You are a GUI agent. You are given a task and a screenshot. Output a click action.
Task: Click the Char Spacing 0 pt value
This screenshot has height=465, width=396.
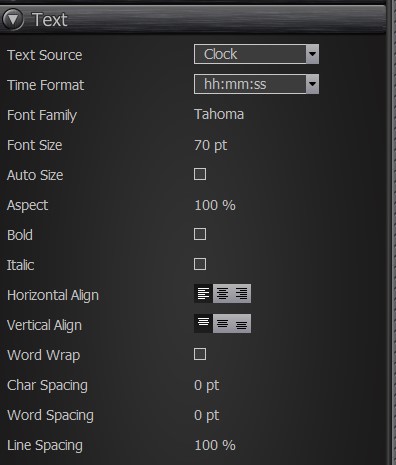207,385
